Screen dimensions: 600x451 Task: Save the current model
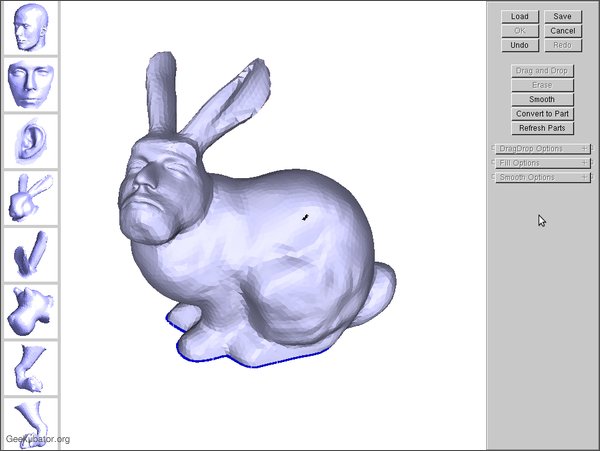click(x=562, y=16)
